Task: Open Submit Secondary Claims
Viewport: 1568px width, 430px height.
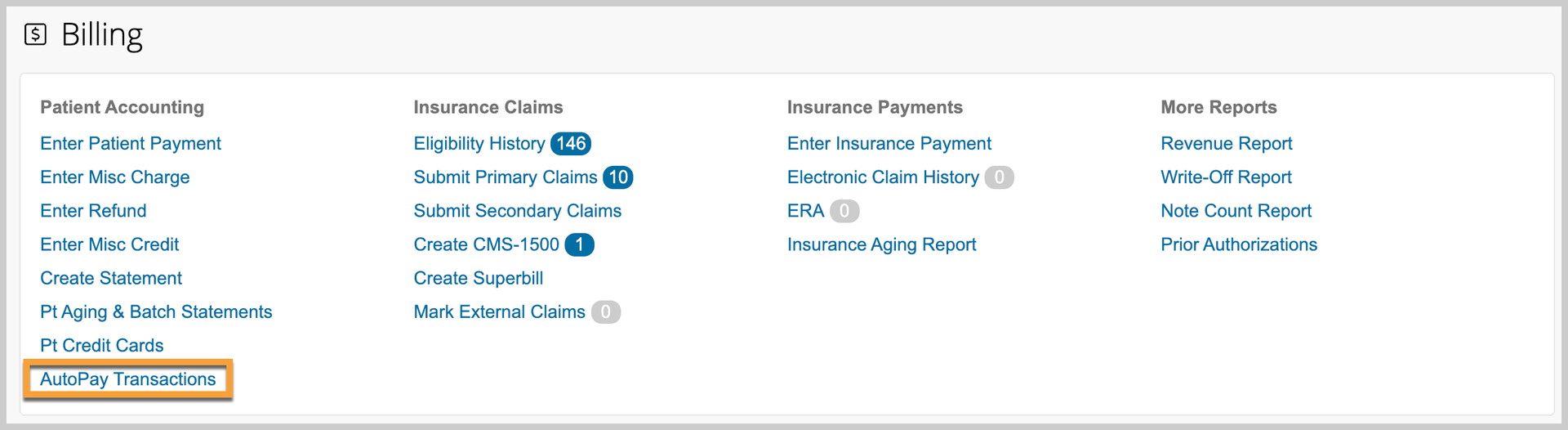Action: pyautogui.click(x=517, y=211)
